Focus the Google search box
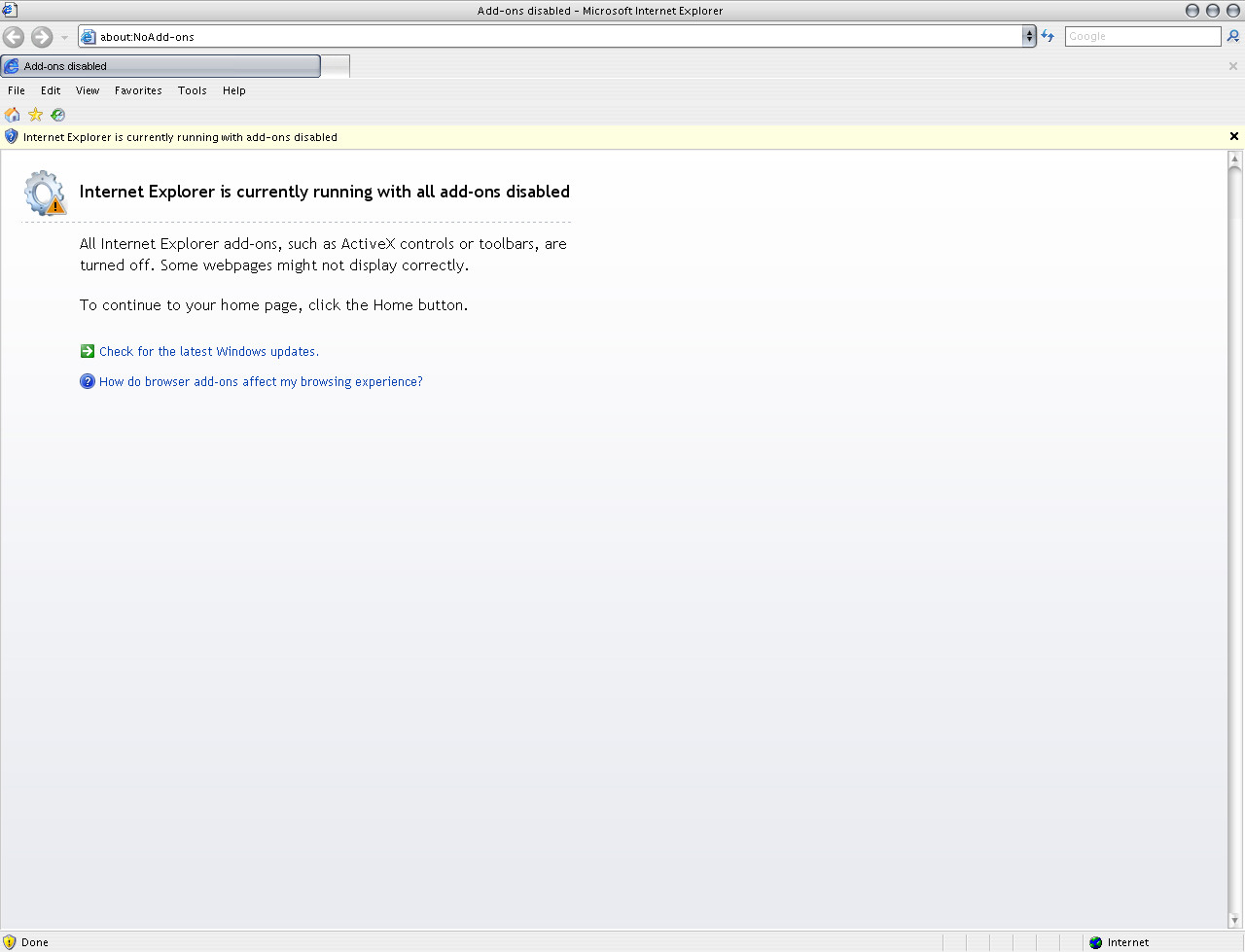 [1142, 36]
